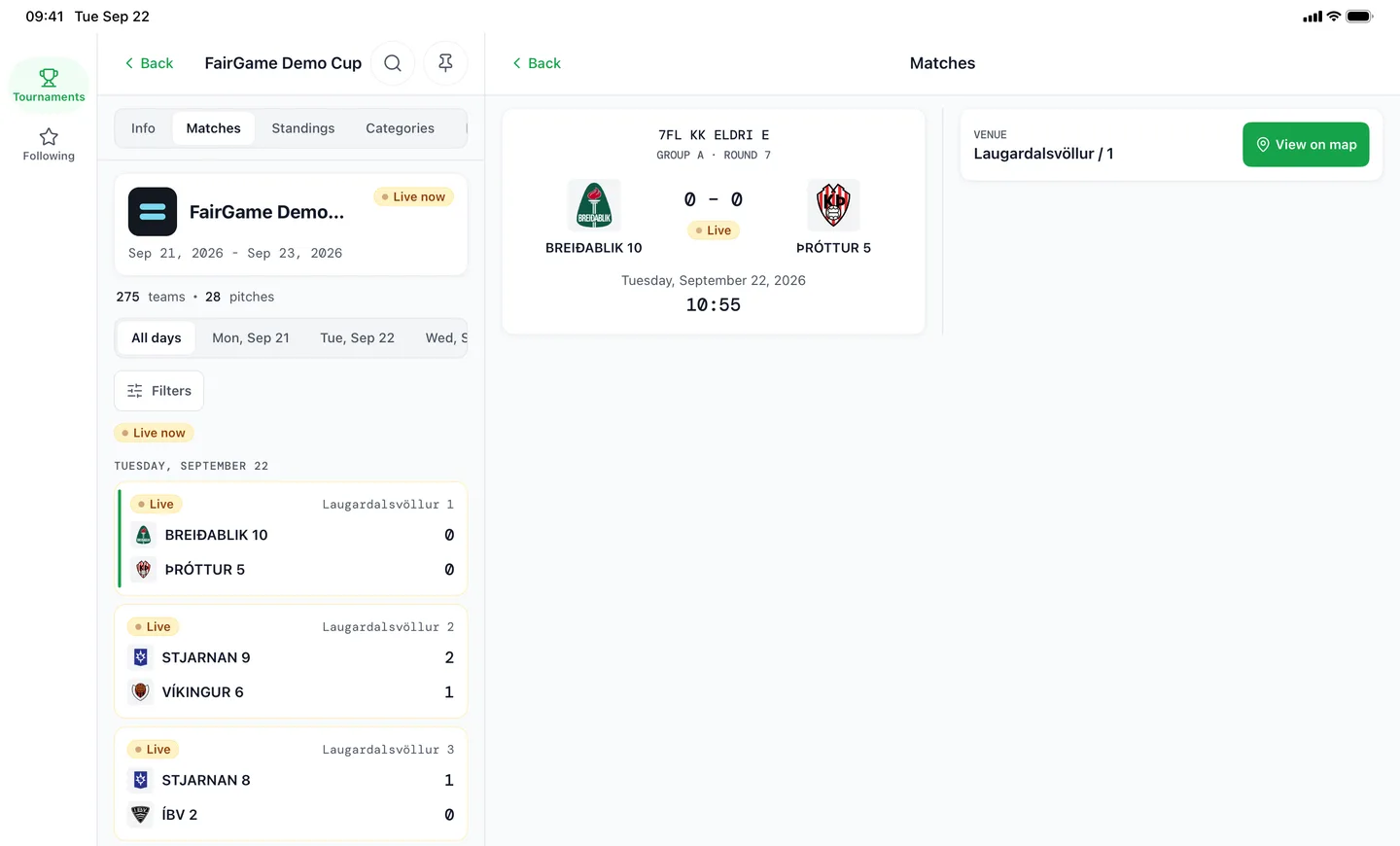Select the Matches tab
Screen dimensions: 1400x846
(x=214, y=128)
